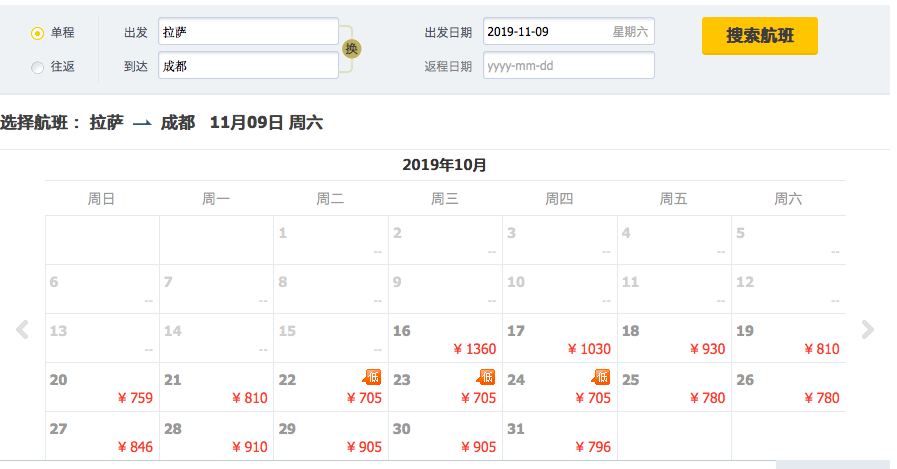Choose October 26 priced ¥780
Viewport: 897px width, 469px height.
[x=788, y=387]
